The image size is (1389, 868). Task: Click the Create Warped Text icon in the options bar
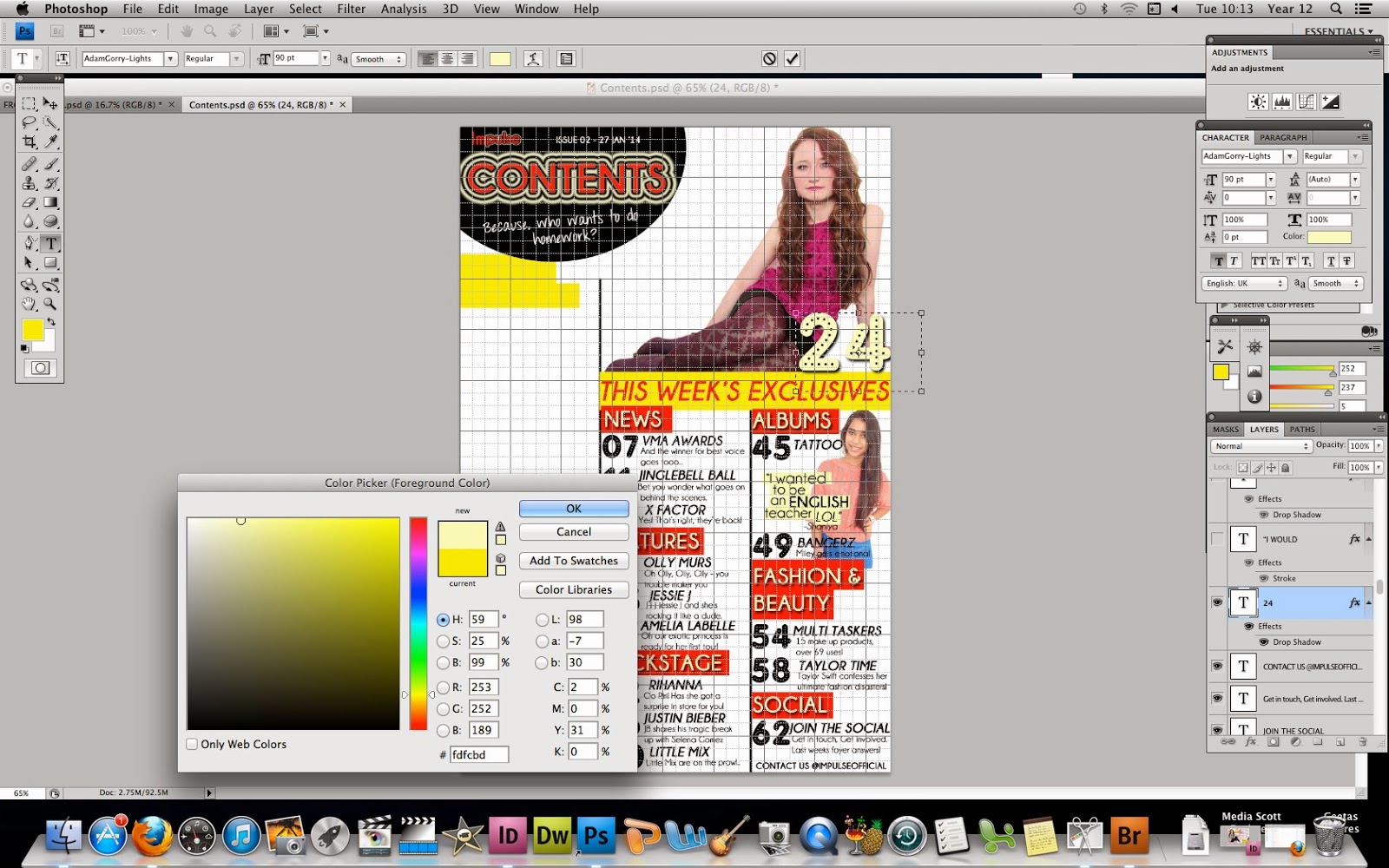(533, 58)
